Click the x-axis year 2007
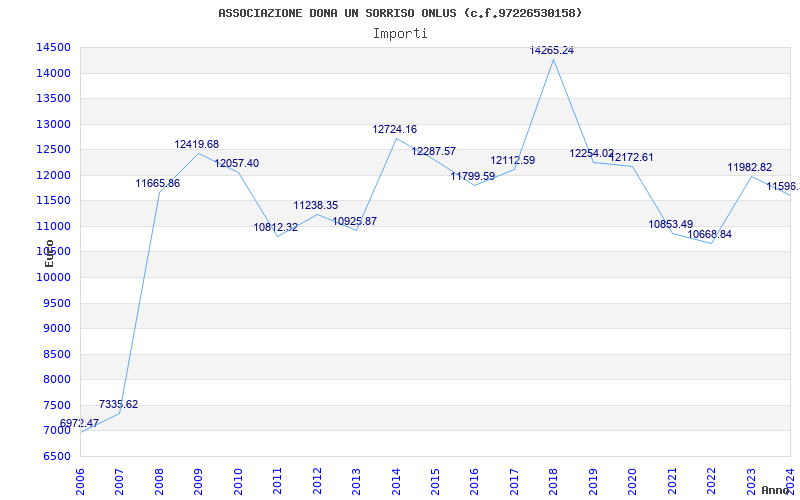Image resolution: width=800 pixels, height=500 pixels. coord(119,482)
